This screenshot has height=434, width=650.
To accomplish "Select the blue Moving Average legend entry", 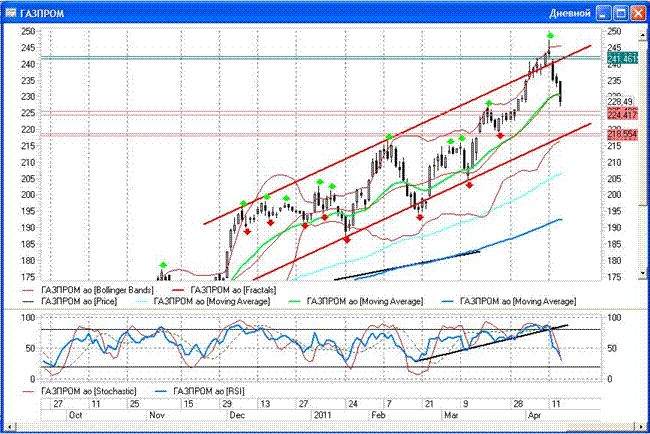I will coord(509,301).
